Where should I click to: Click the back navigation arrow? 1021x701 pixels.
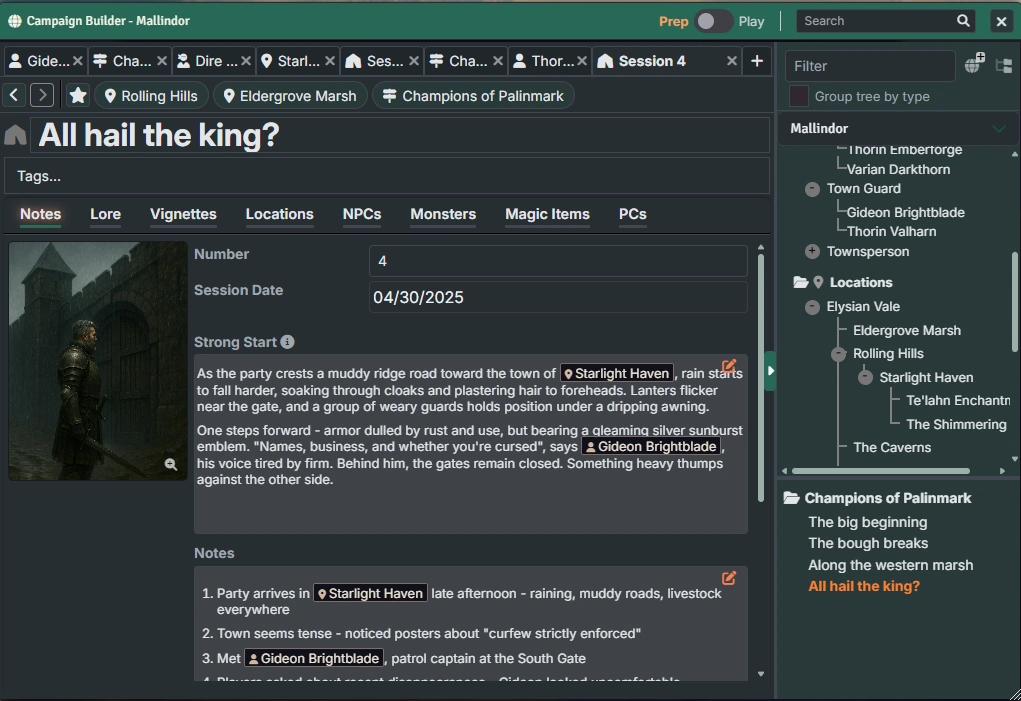(15, 96)
